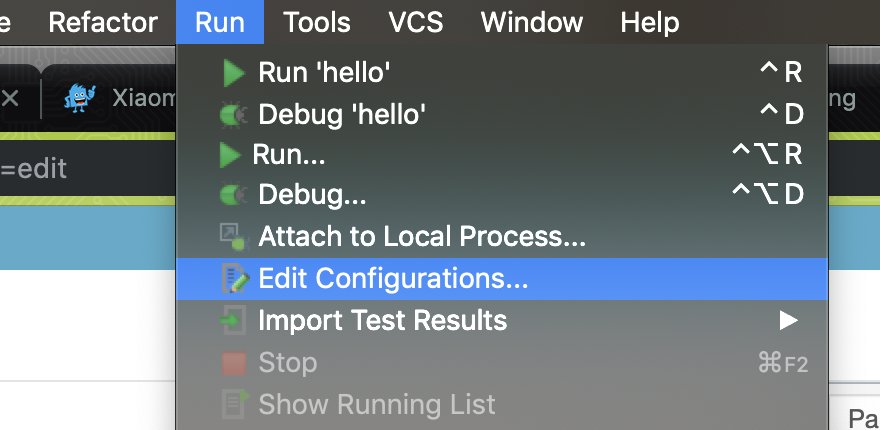
Task: Open the Refactor menu
Action: coord(103,22)
